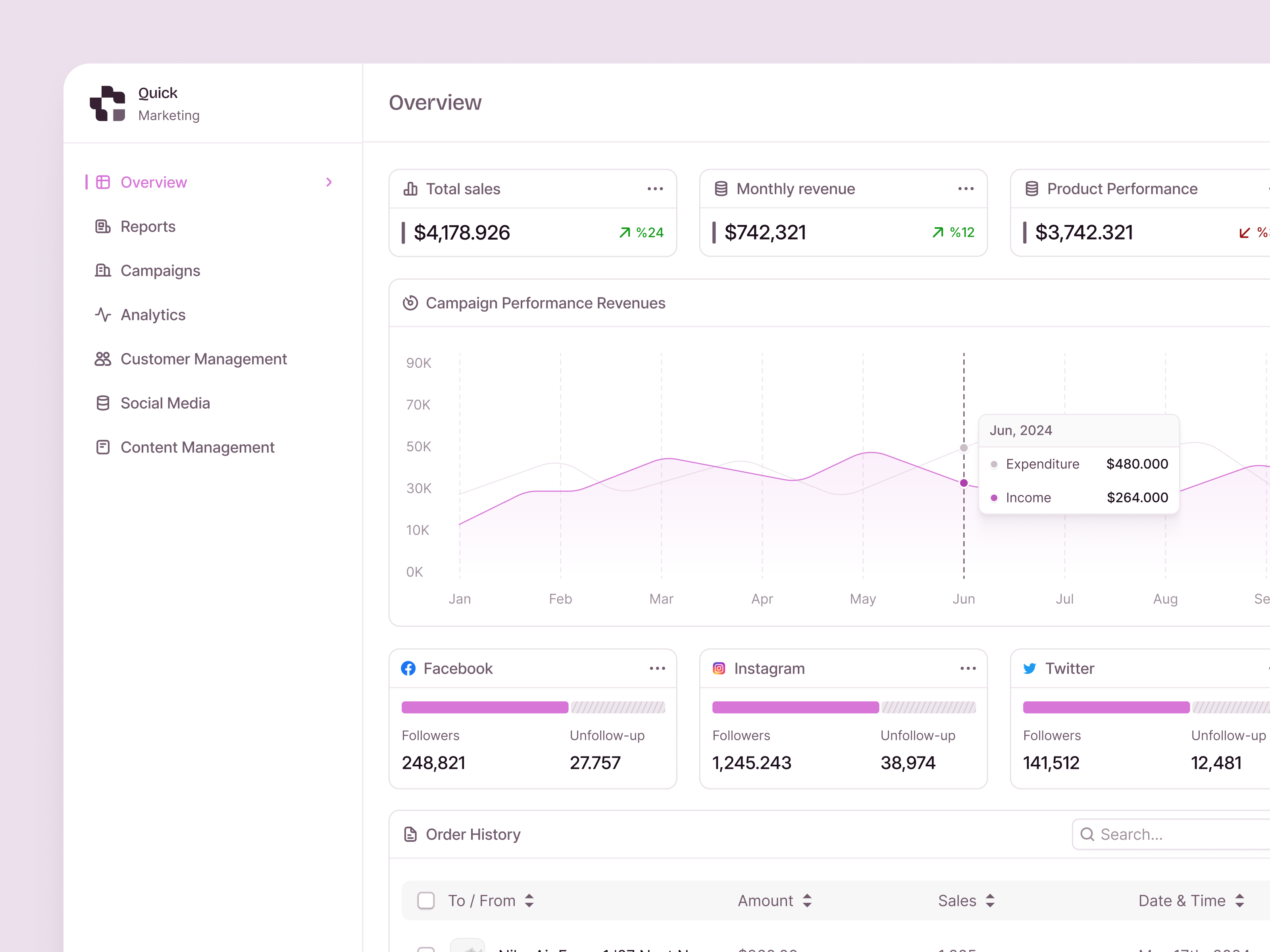
Task: Click Facebook unfollow-up count 27.757
Action: coord(595,763)
